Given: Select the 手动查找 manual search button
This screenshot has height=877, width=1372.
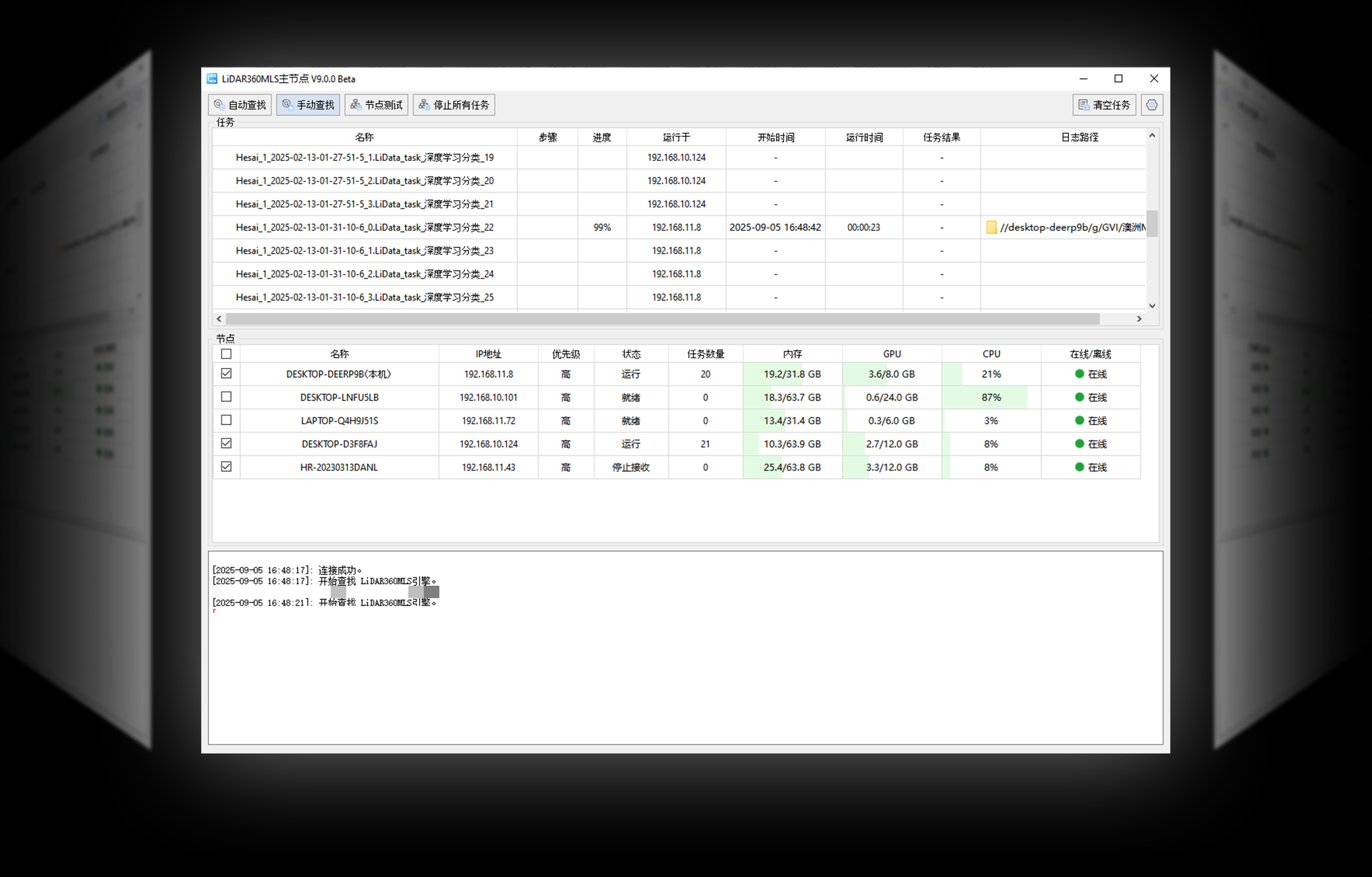Looking at the screenshot, I should [x=308, y=105].
